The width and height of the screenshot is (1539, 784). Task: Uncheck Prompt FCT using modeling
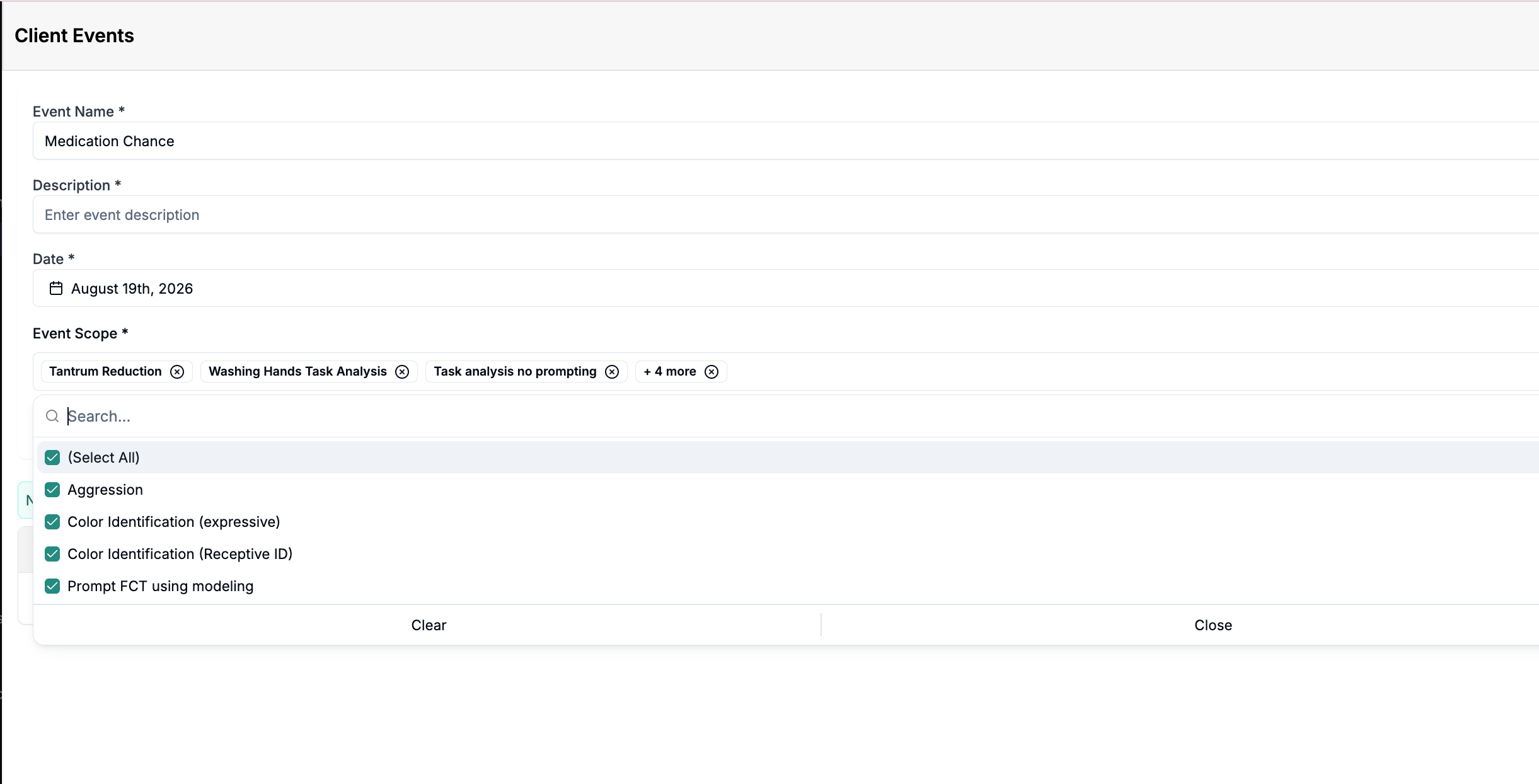tap(52, 586)
